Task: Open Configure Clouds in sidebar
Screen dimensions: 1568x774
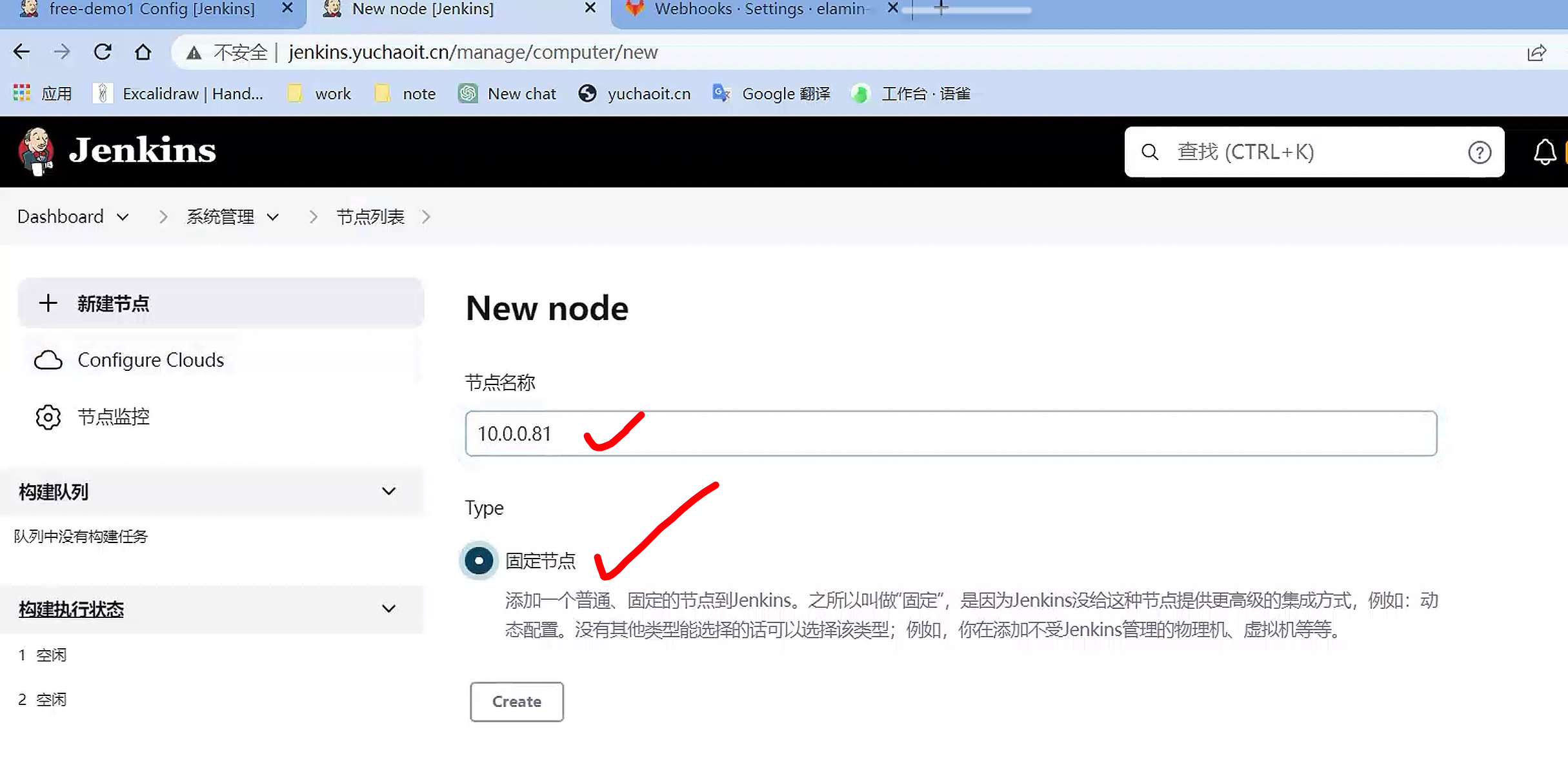Action: tap(150, 360)
